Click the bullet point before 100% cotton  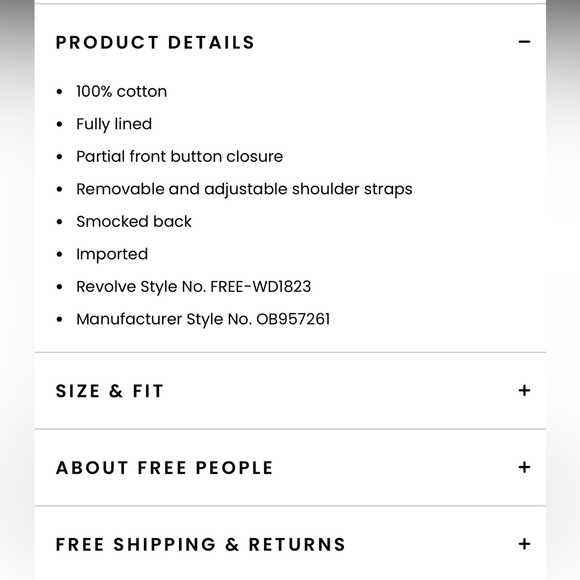[60, 92]
